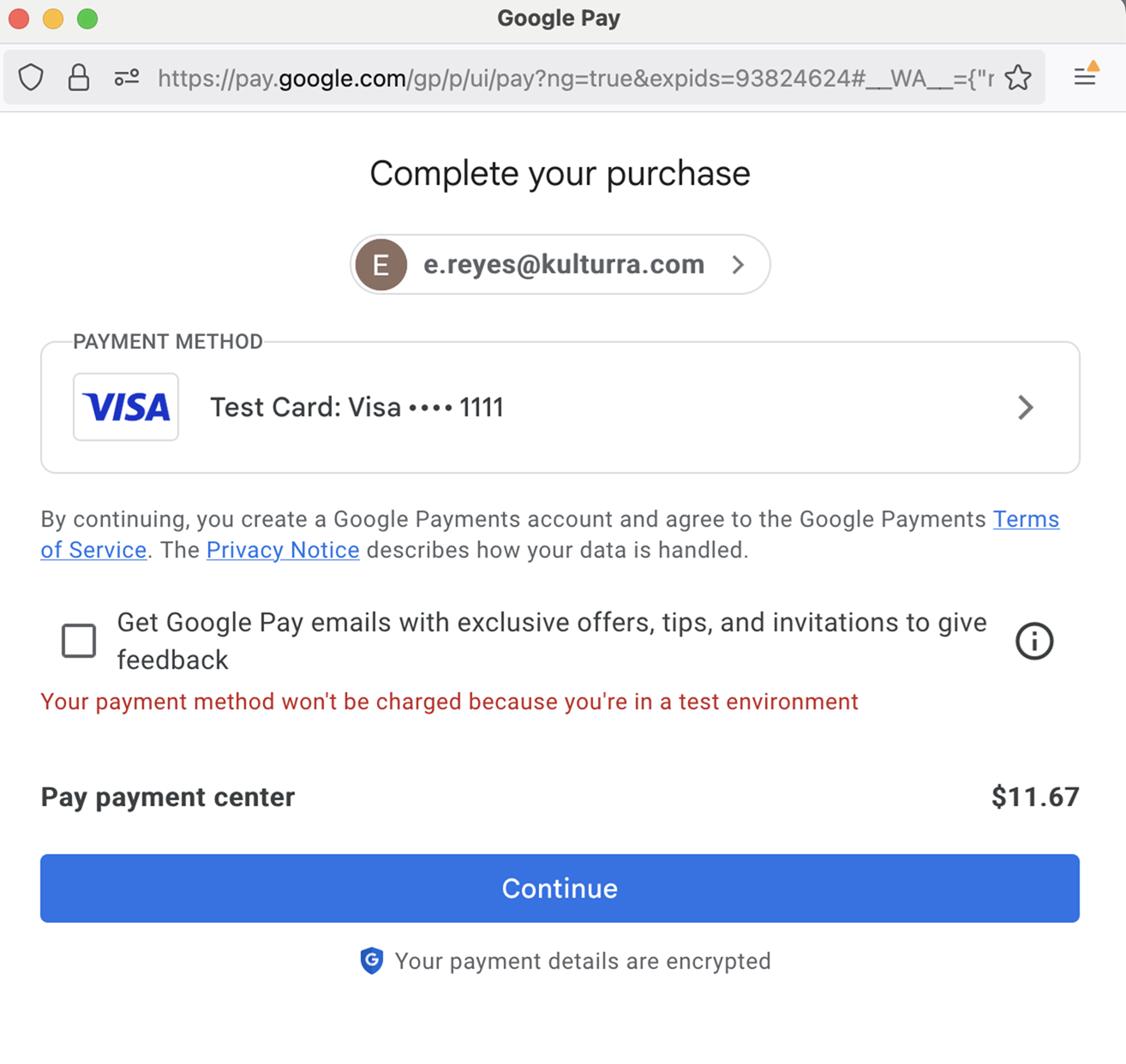Minimize the Google Pay window
The height and width of the screenshot is (1064, 1126).
(x=53, y=18)
